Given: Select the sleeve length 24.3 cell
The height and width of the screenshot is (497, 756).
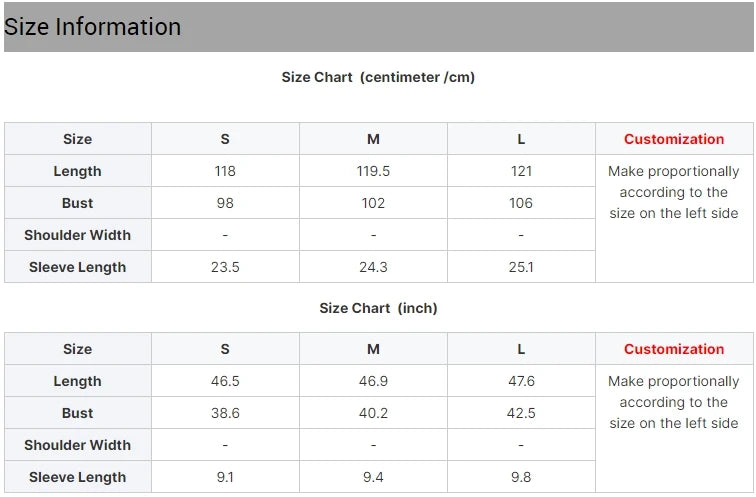Looking at the screenshot, I should coord(373,267).
